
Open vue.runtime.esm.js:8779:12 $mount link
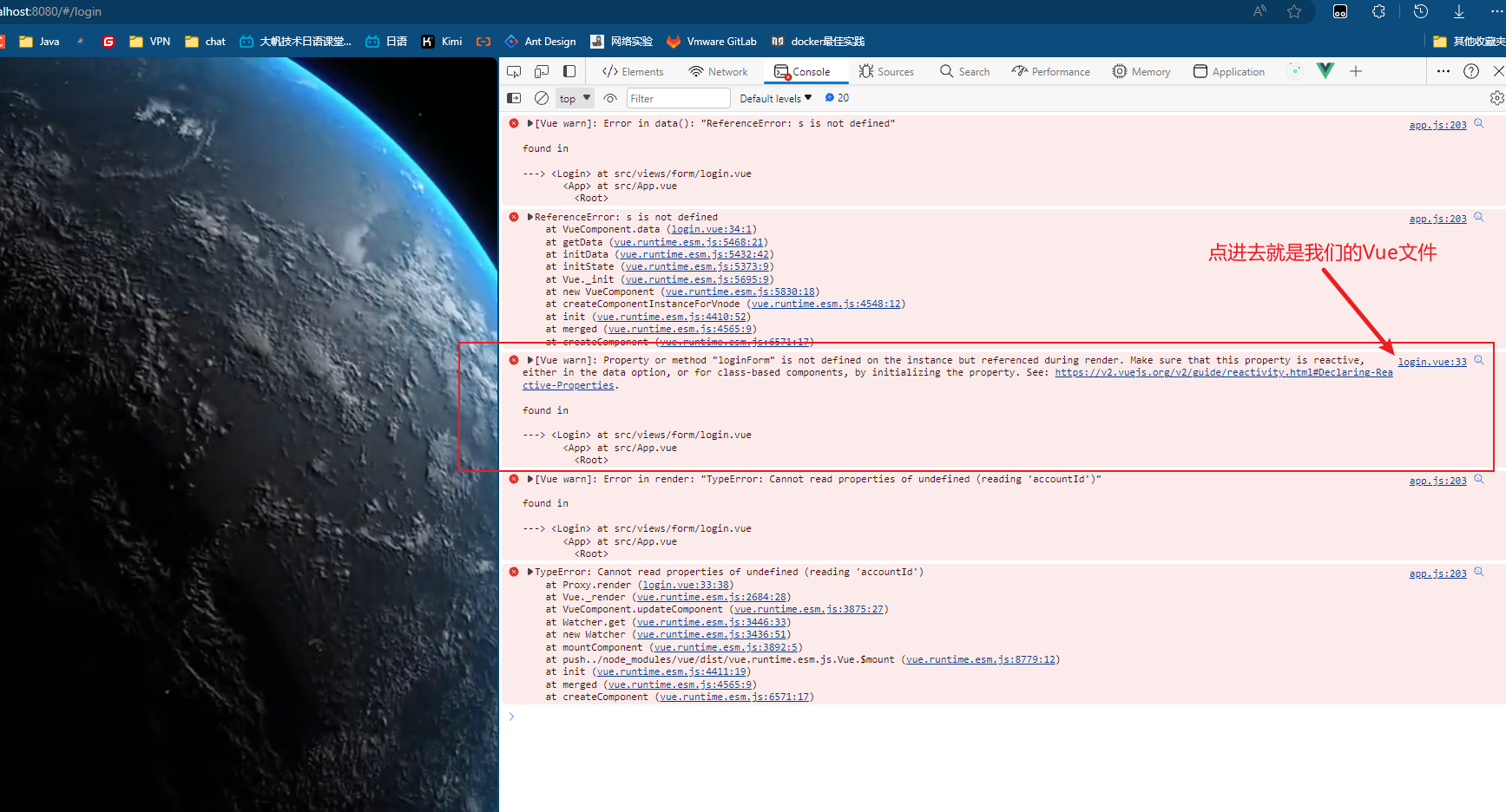(981, 659)
